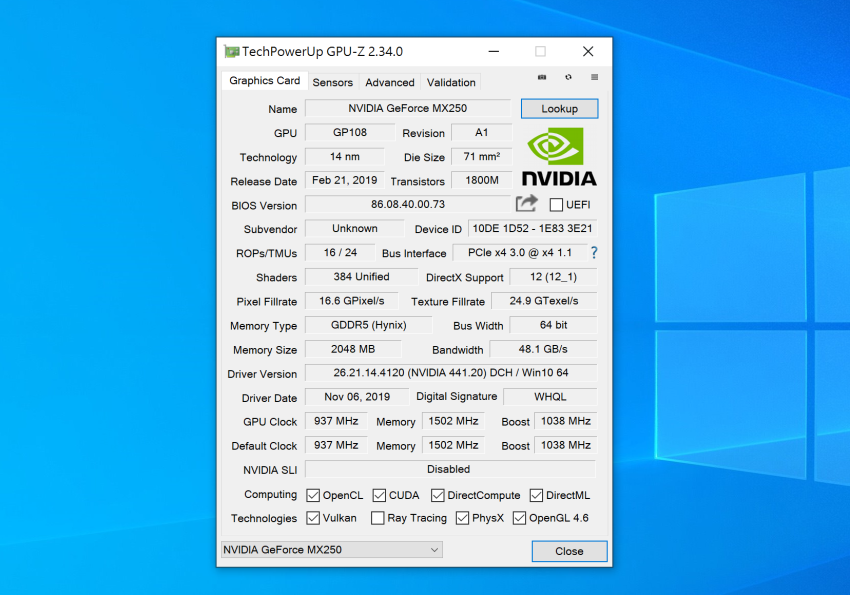Select the Technology value 14 nm
This screenshot has height=595, width=850.
[x=345, y=157]
